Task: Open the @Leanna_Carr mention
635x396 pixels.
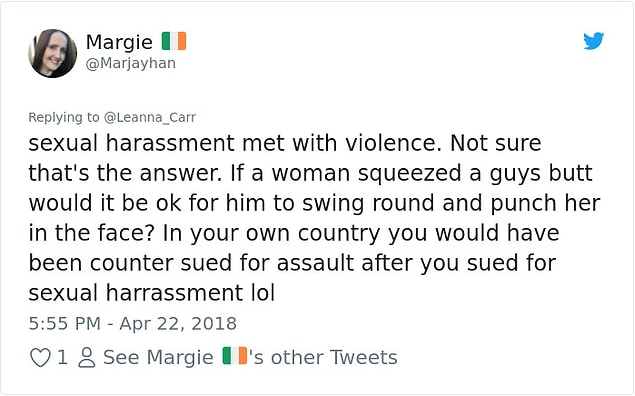Action: pyautogui.click(x=150, y=117)
